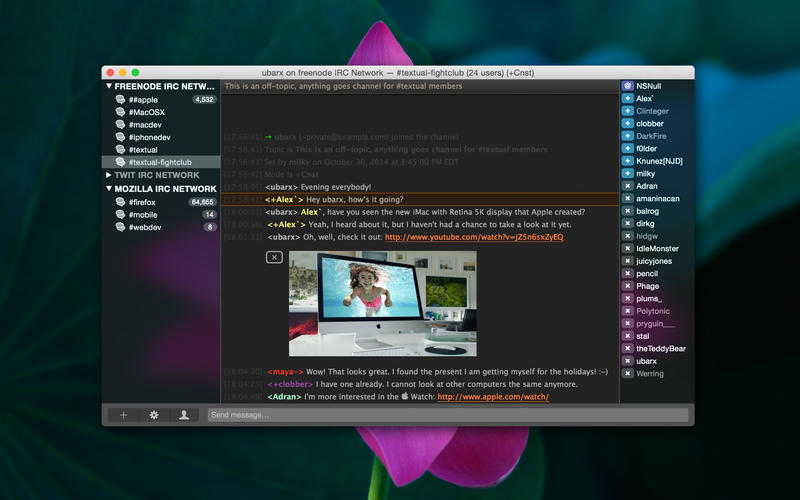
Task: Click the chat bubble icon beside #firefox
Action: [121, 202]
